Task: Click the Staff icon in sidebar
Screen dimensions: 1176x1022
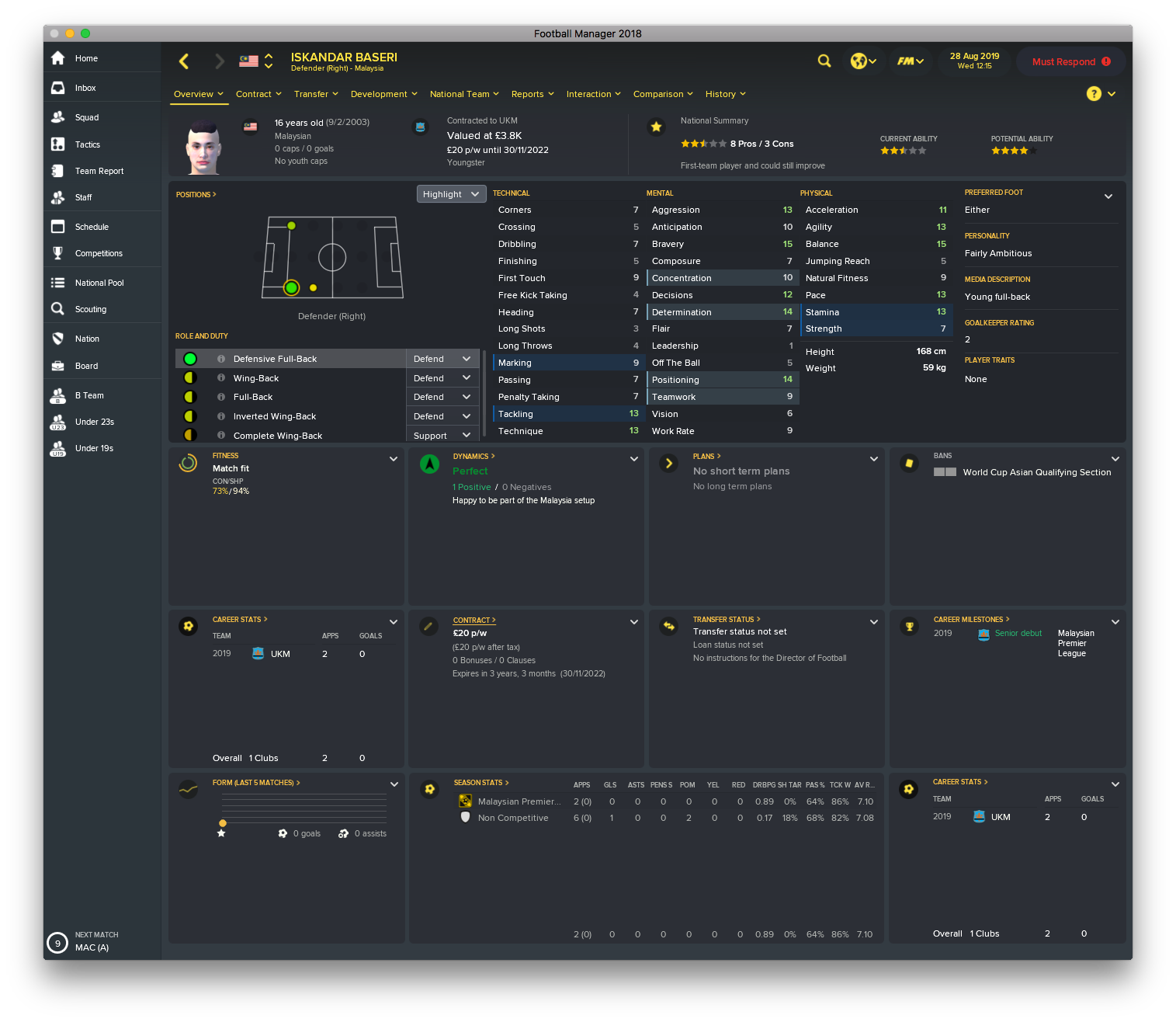Action: pos(57,197)
